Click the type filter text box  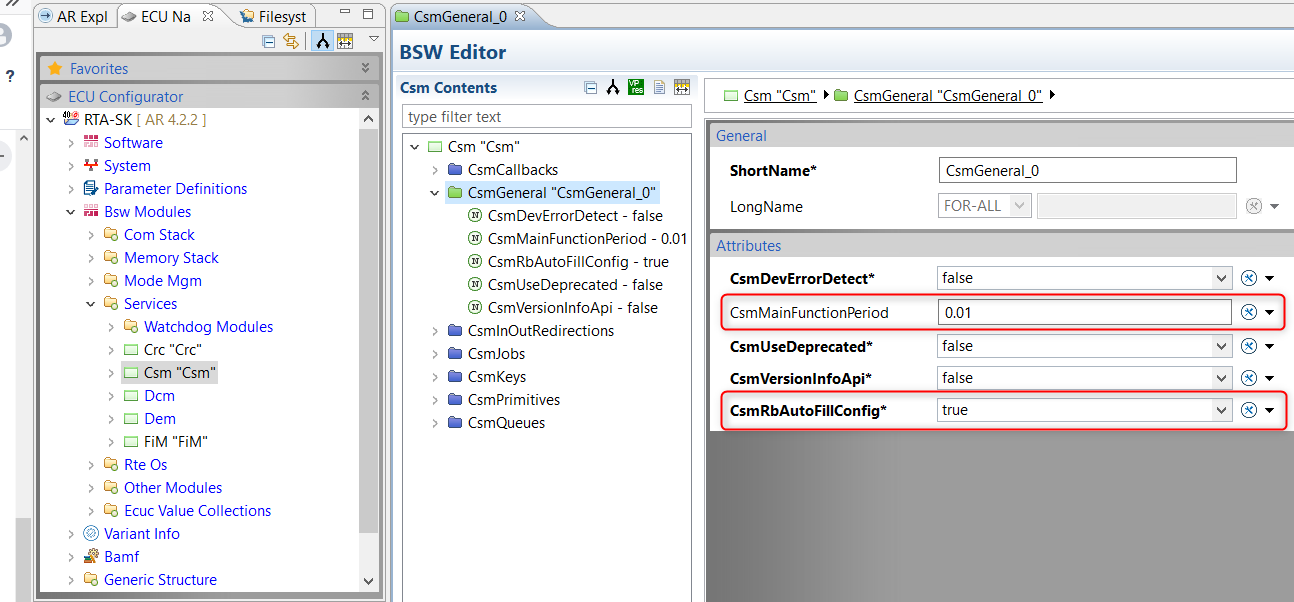pos(546,117)
